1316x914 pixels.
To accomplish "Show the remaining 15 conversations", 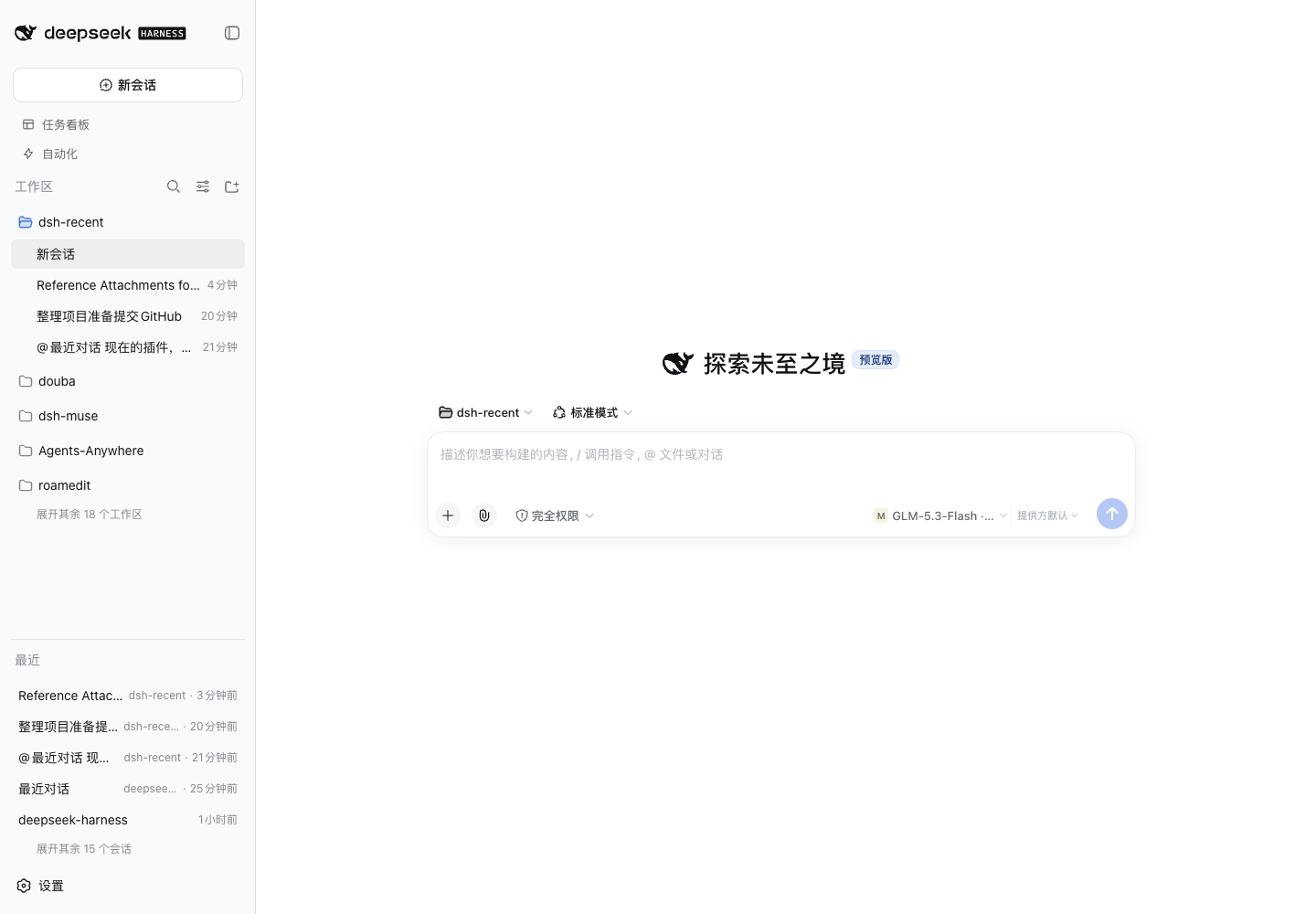I will coord(84,849).
